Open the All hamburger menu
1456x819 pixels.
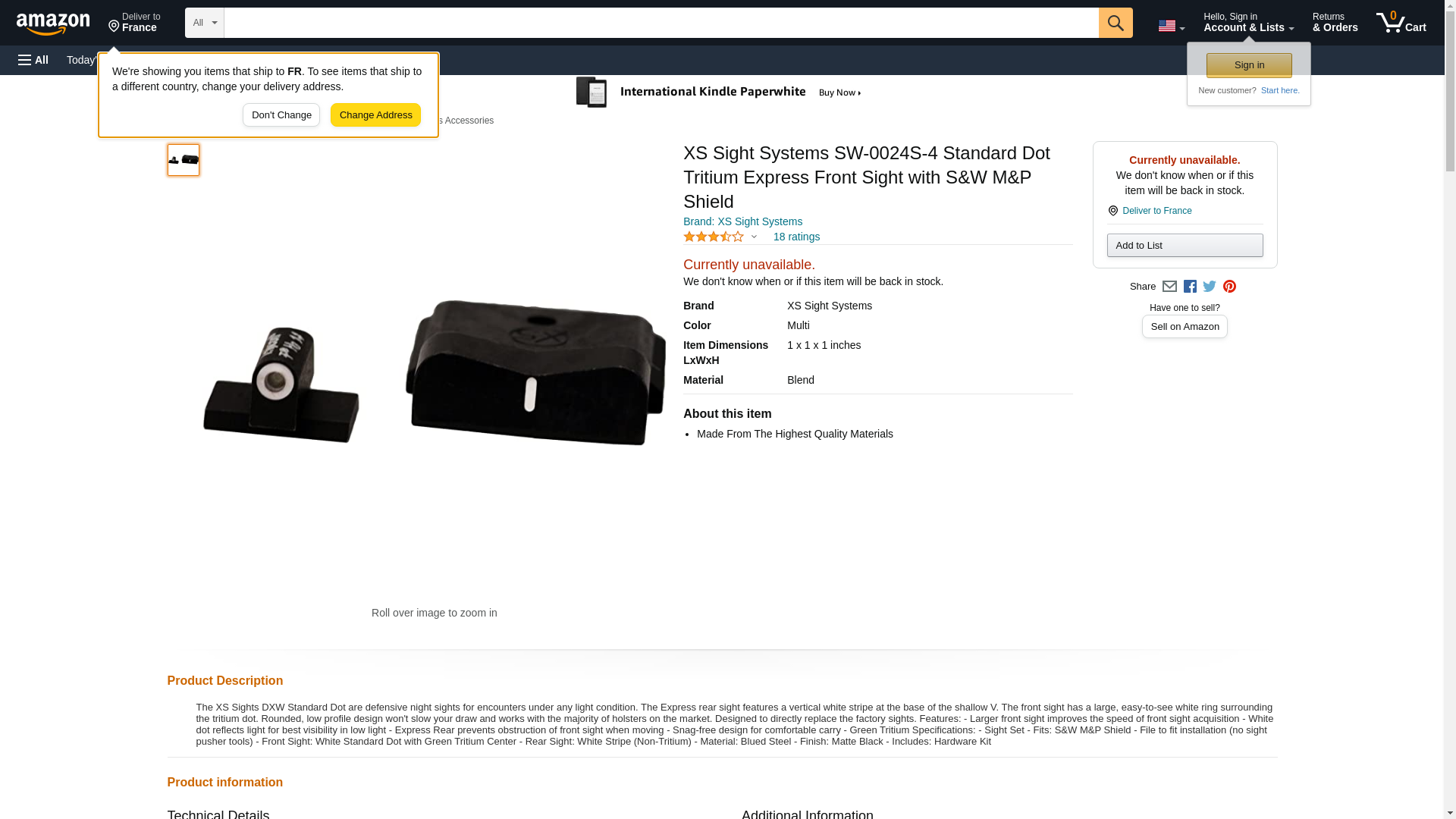(33, 60)
